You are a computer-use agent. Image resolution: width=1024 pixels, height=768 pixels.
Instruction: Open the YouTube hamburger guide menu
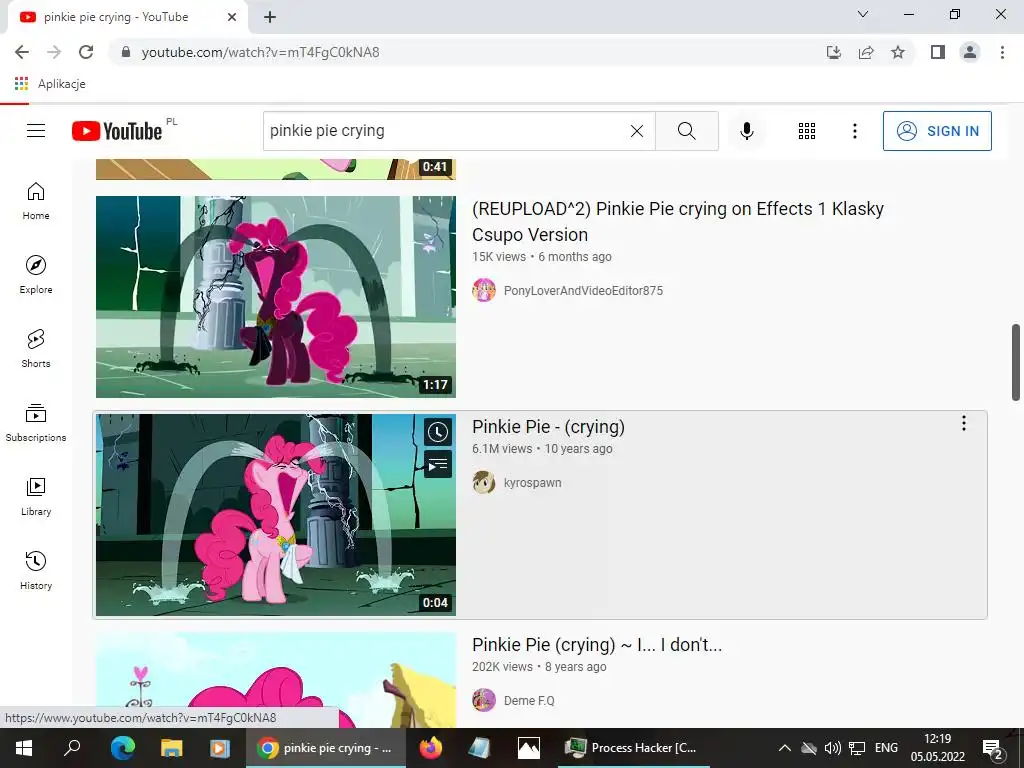(x=36, y=131)
